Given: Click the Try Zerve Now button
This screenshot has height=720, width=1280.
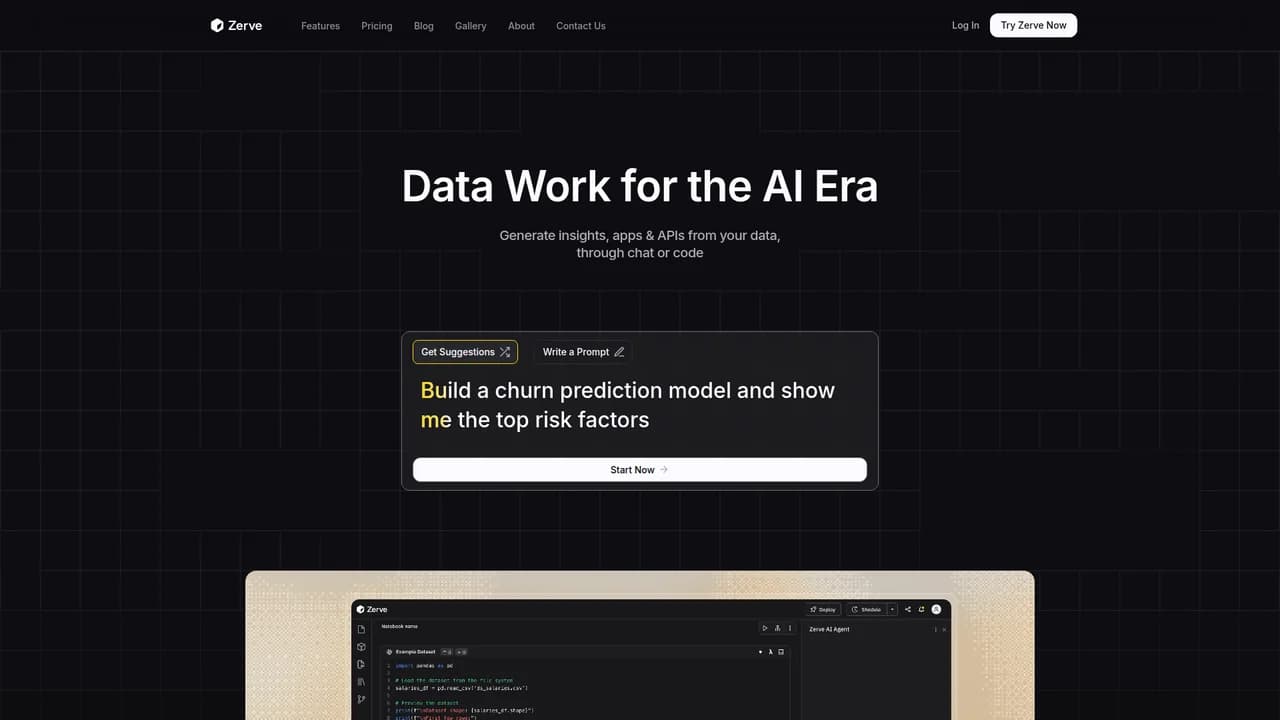Looking at the screenshot, I should point(1033,25).
